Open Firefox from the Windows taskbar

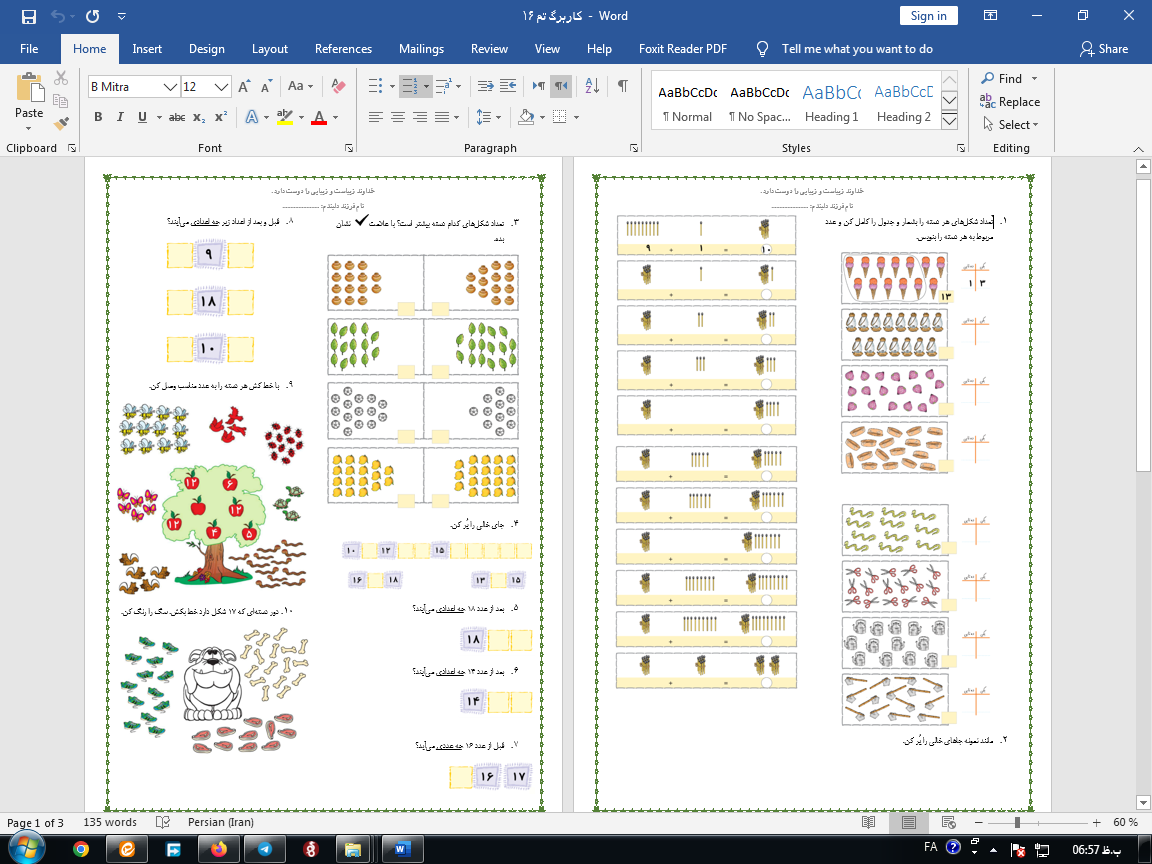[x=219, y=849]
